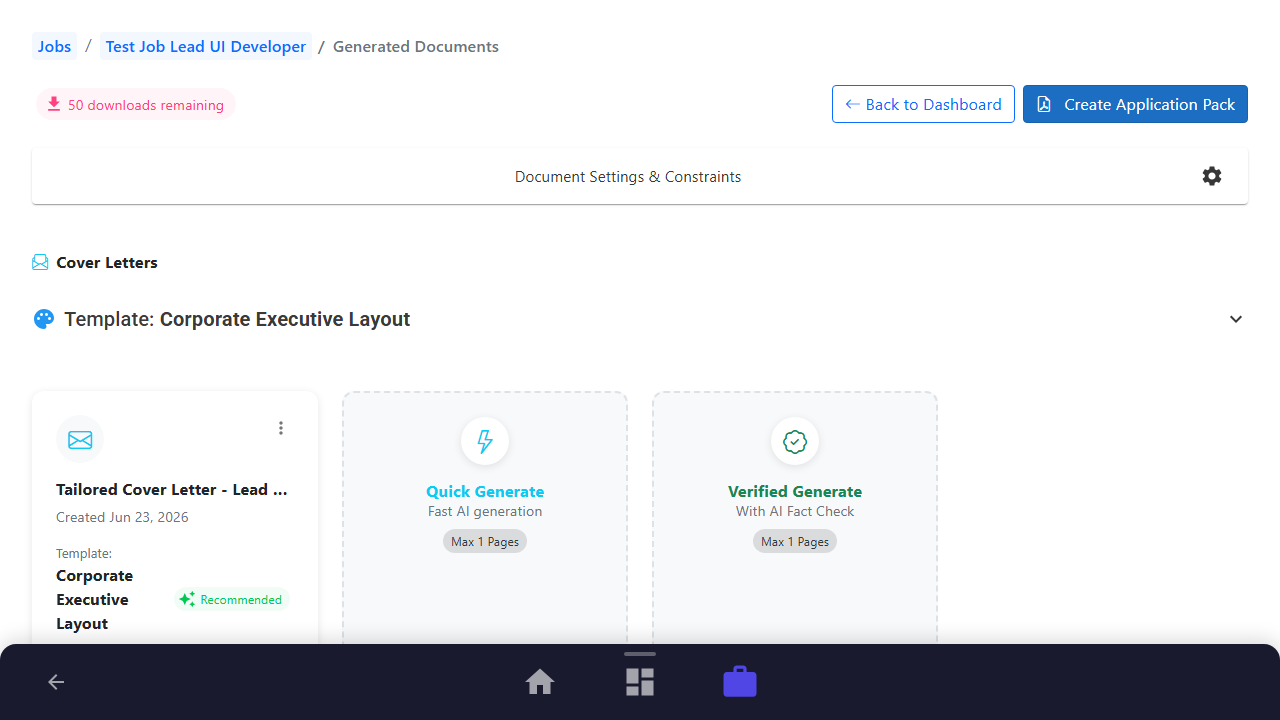Click the '50 downloads remaining' text
1280x720 pixels.
pos(146,105)
